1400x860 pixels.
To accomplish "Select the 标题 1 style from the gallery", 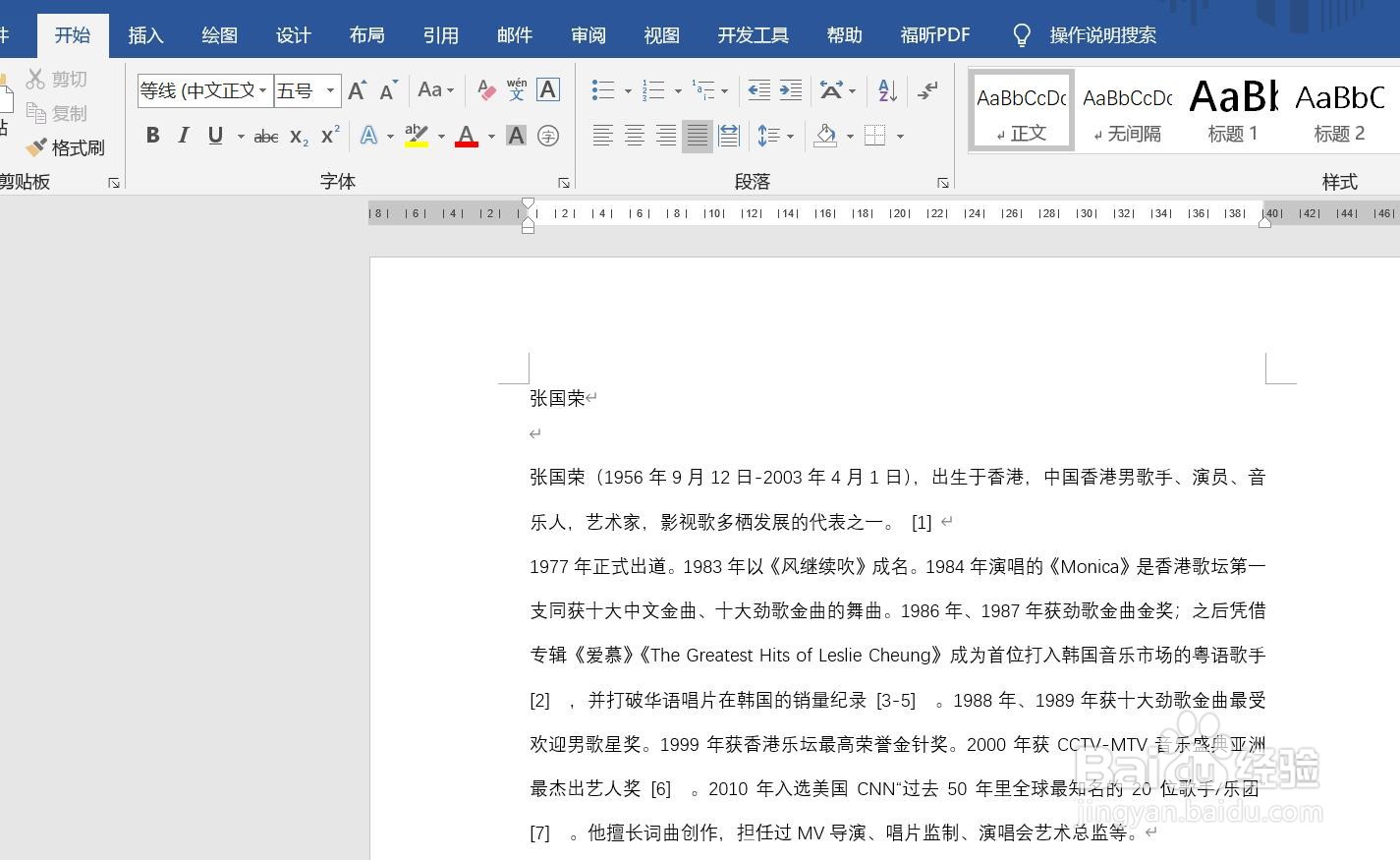I will coord(1231,108).
